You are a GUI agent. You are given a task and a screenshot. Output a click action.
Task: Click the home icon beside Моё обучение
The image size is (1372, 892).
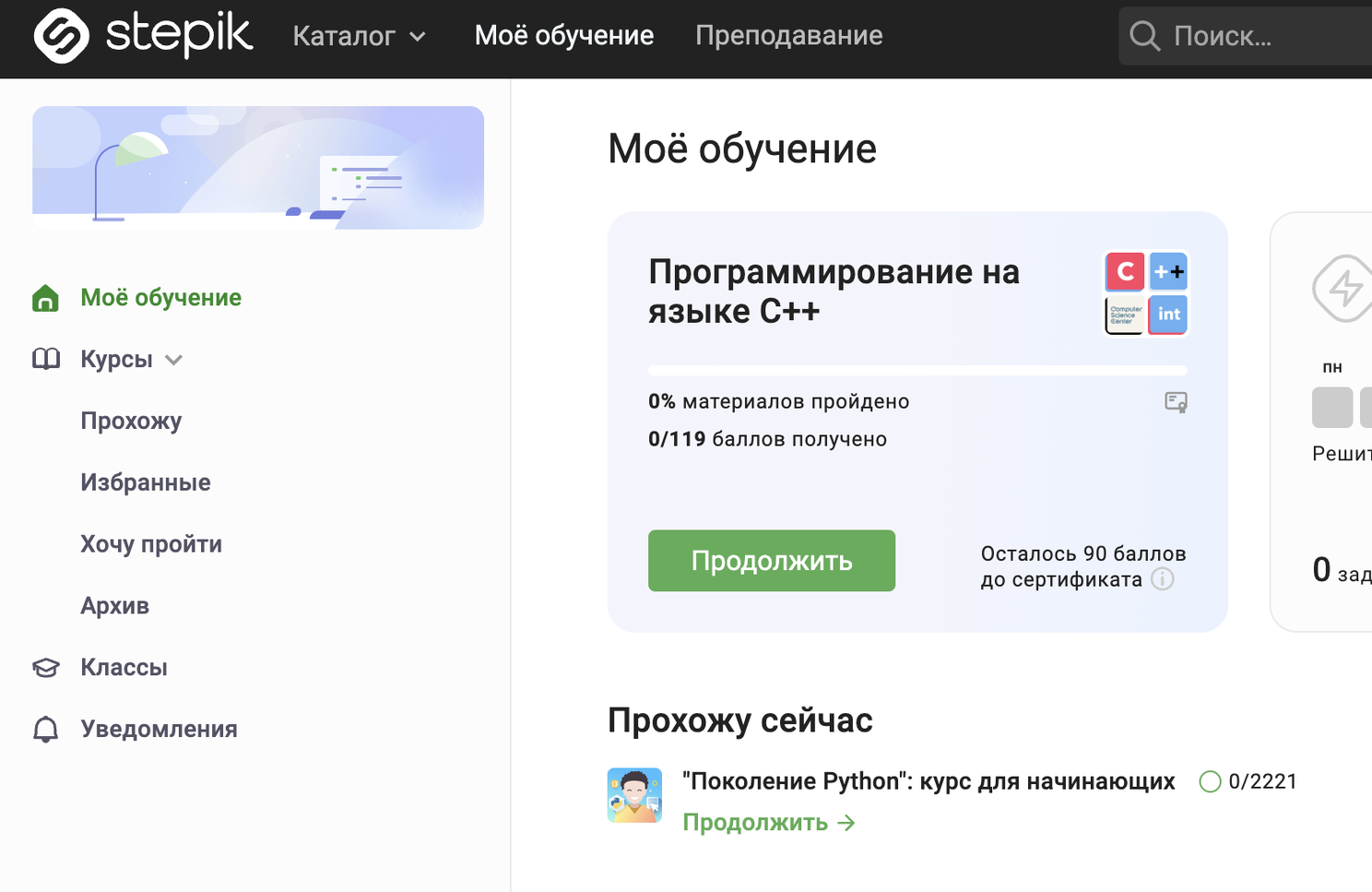[45, 298]
